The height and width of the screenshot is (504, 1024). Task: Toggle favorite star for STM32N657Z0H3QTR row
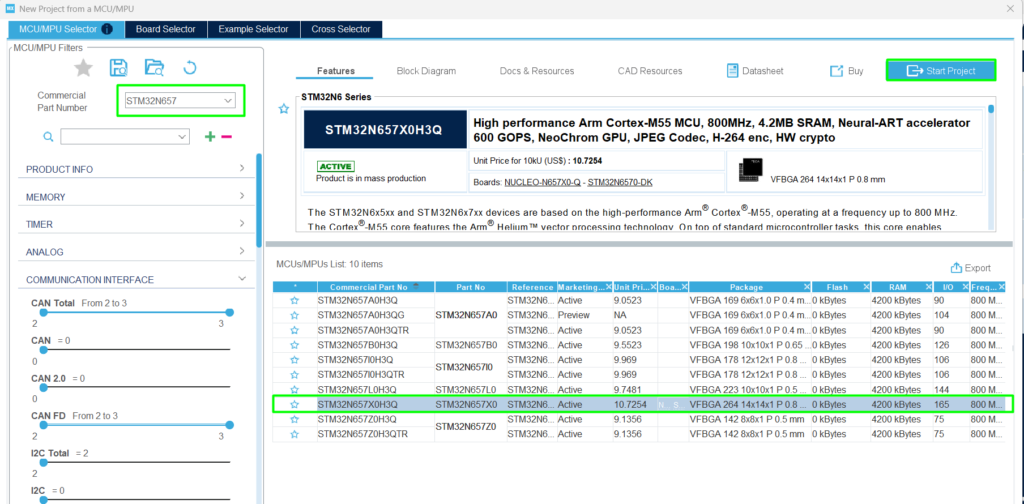[294, 434]
